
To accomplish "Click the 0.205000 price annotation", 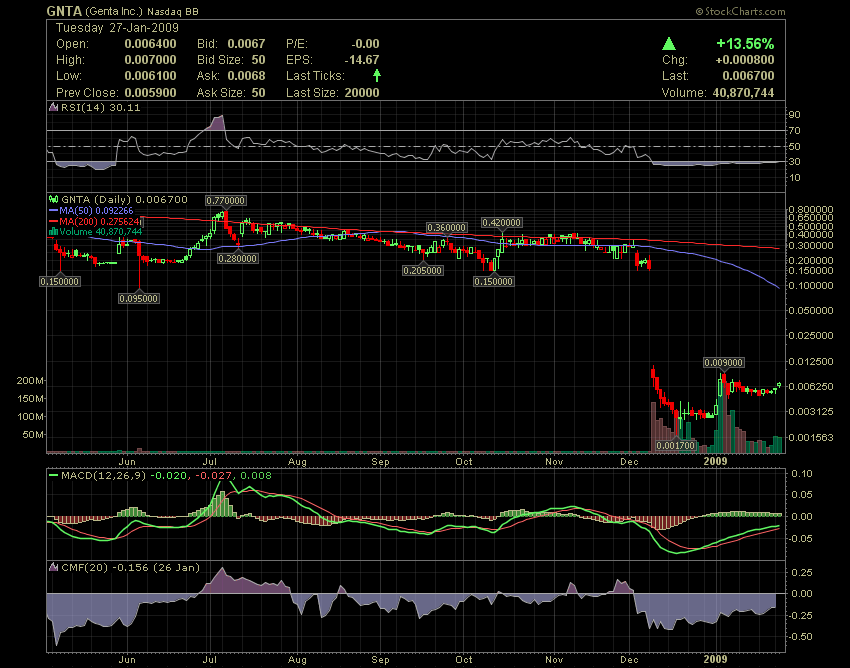I will pos(423,270).
